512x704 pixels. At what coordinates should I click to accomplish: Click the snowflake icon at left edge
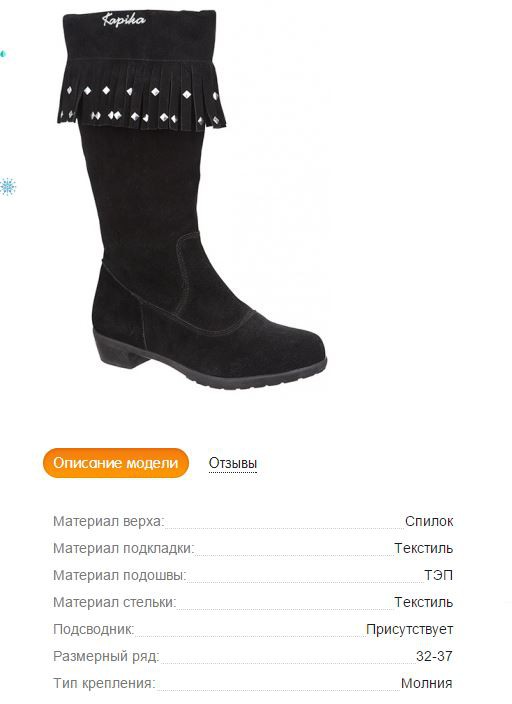point(7,186)
